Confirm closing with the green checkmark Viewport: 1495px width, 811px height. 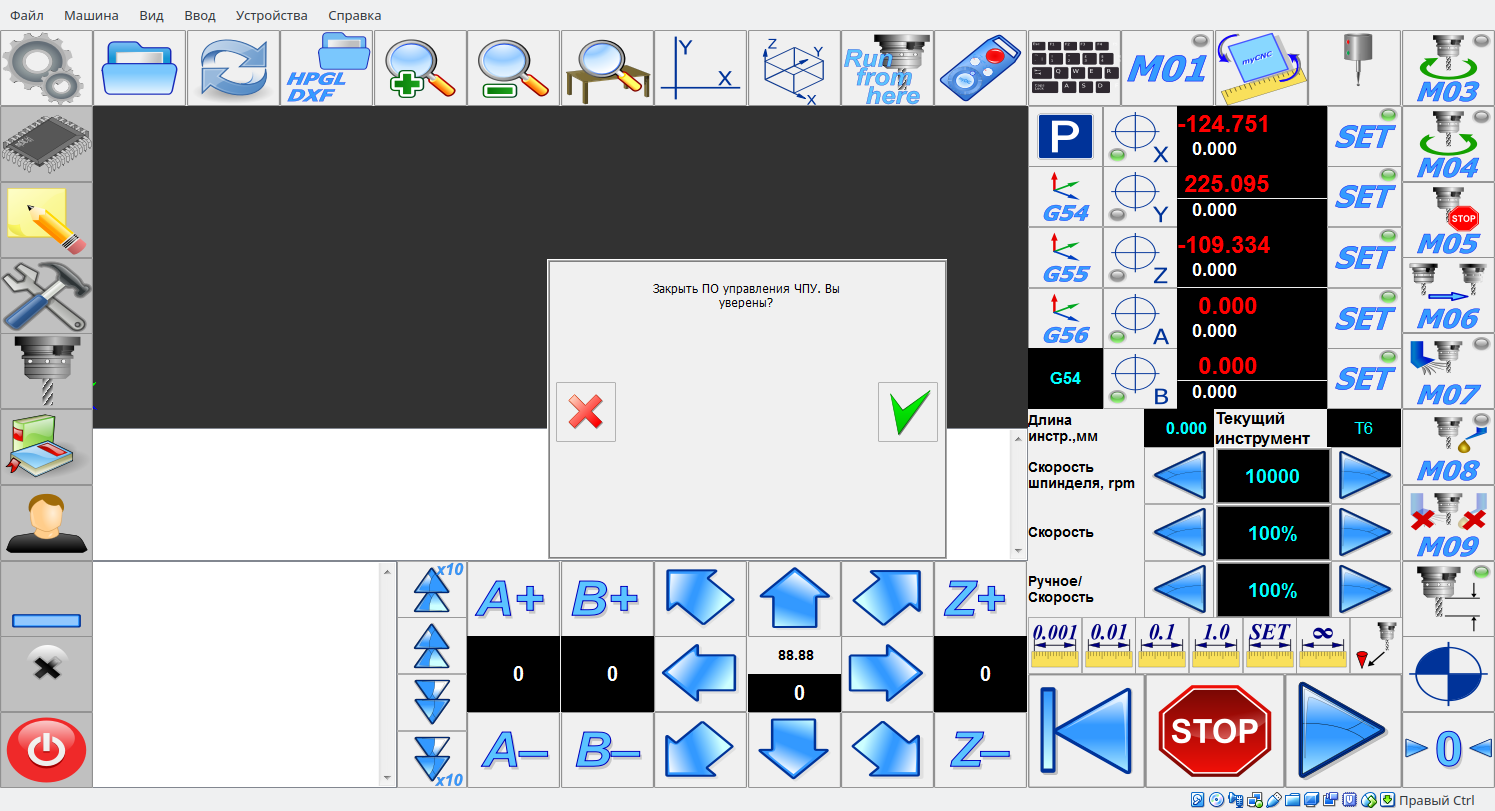[x=907, y=411]
